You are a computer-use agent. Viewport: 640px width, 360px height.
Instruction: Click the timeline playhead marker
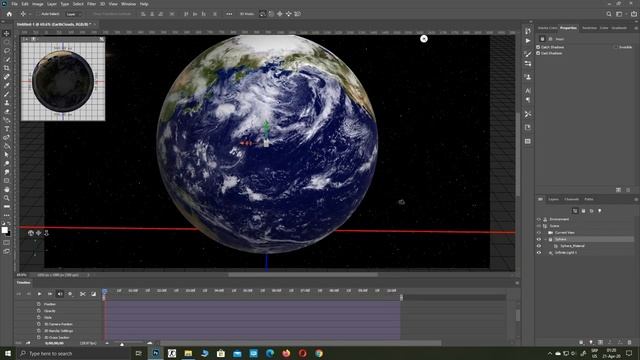(104, 292)
